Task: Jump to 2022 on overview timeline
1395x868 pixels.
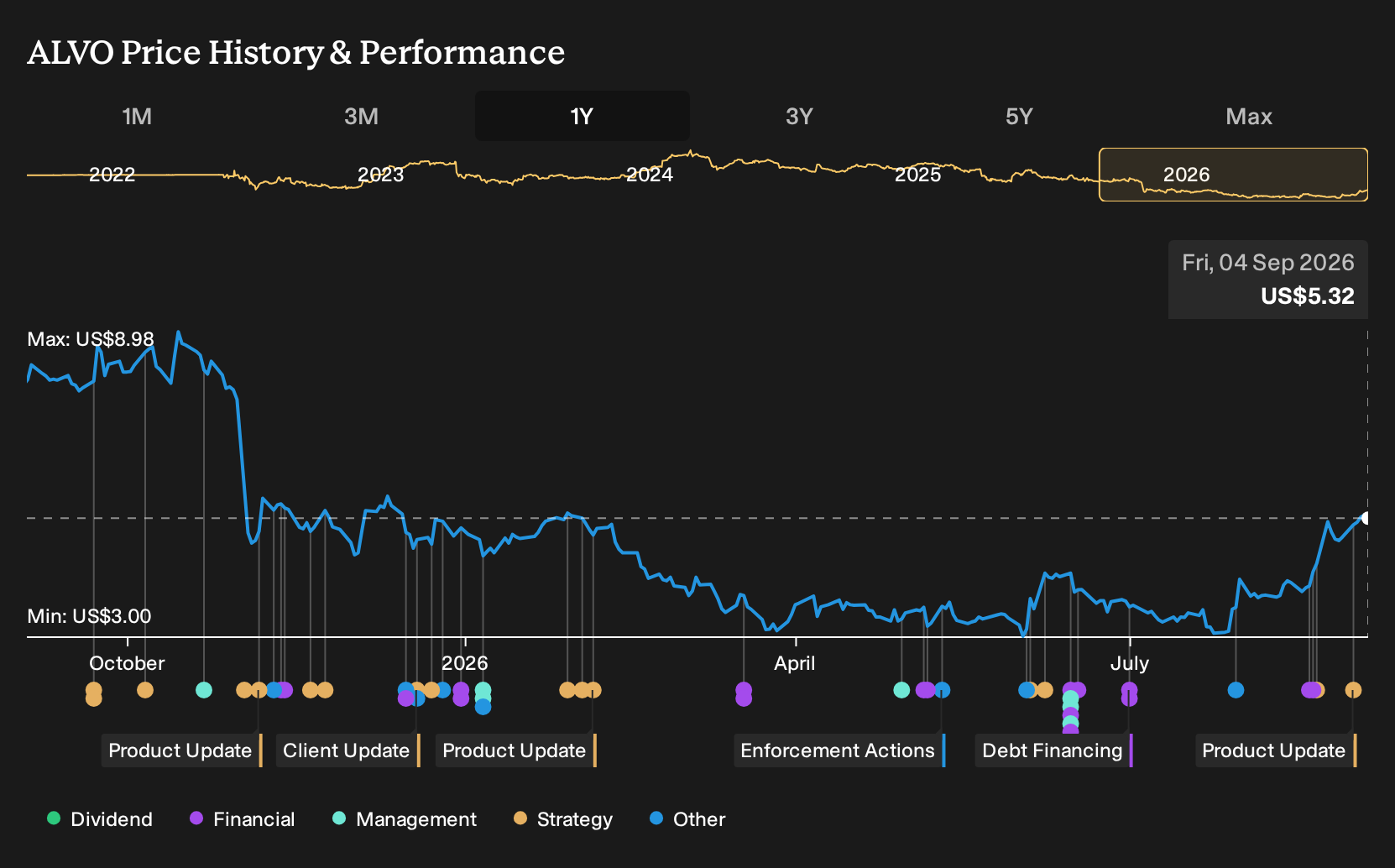Action: [112, 175]
